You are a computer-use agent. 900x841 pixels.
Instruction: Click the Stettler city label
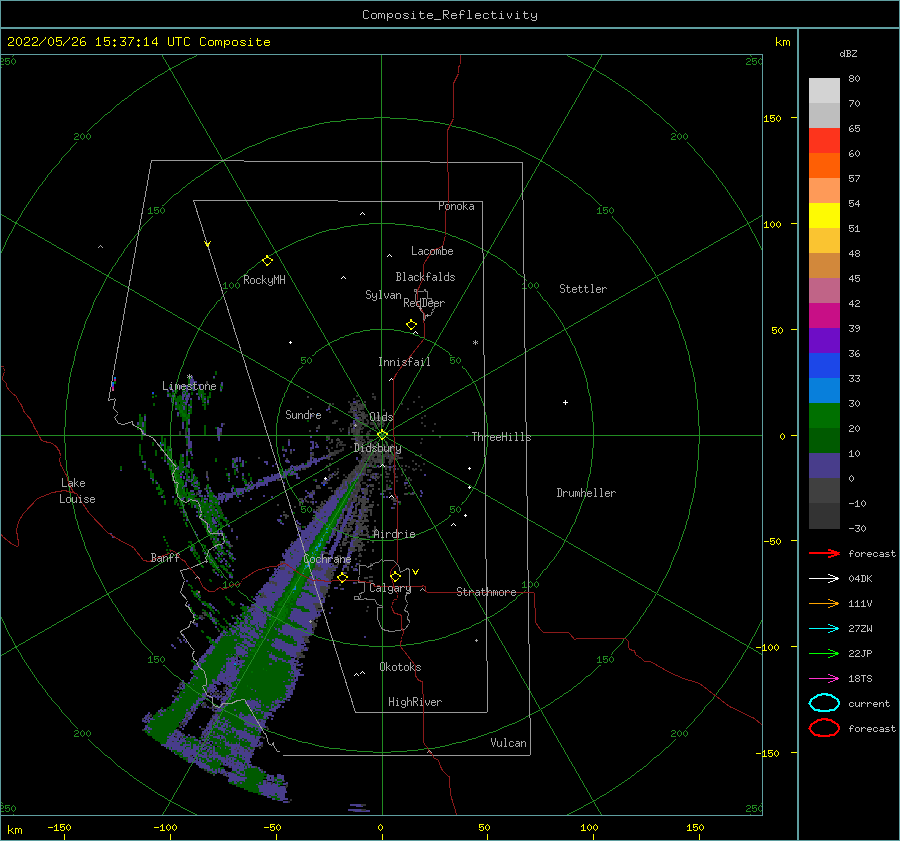pos(583,289)
